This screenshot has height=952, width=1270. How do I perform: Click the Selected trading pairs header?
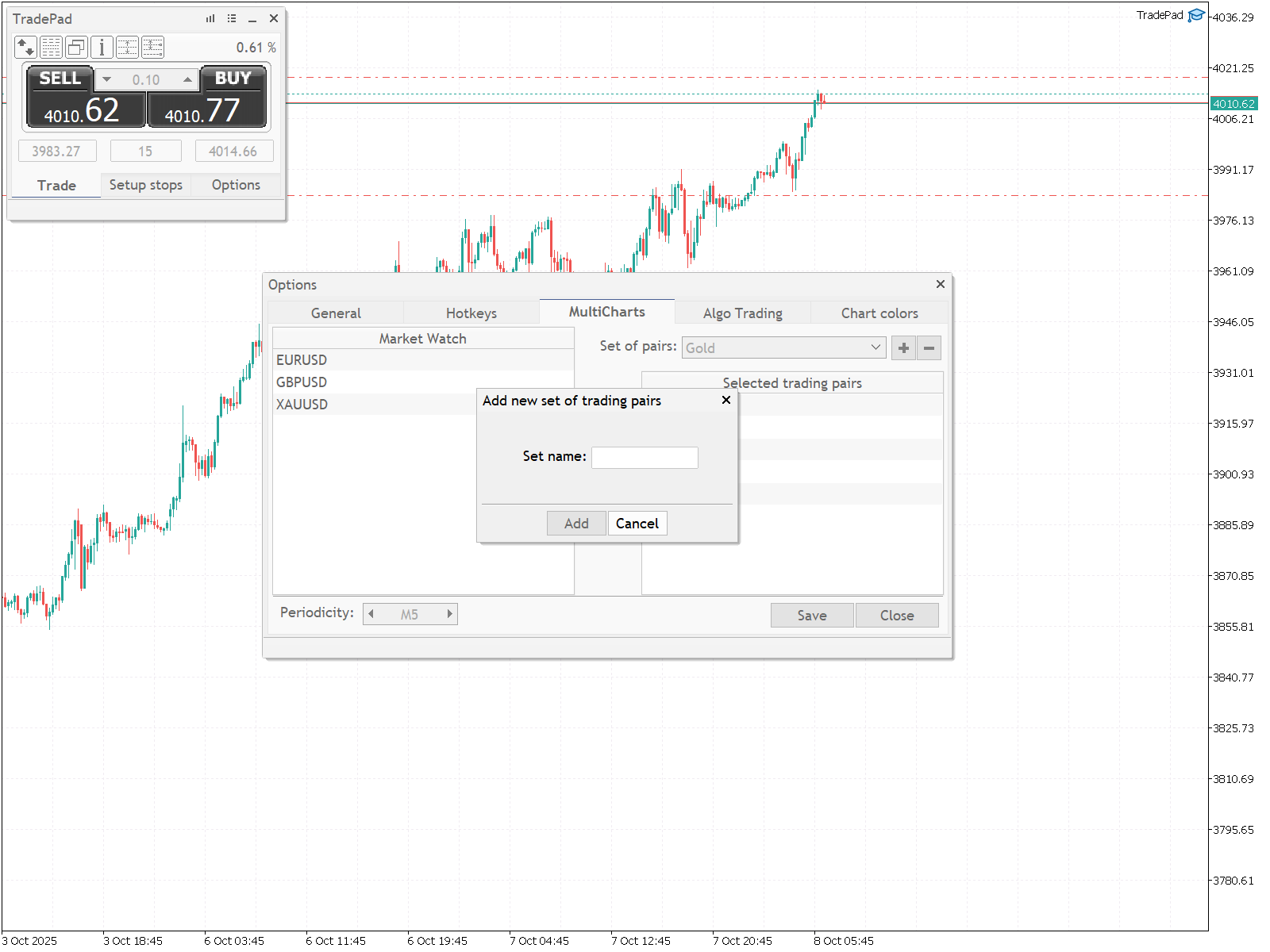pyautogui.click(x=792, y=382)
